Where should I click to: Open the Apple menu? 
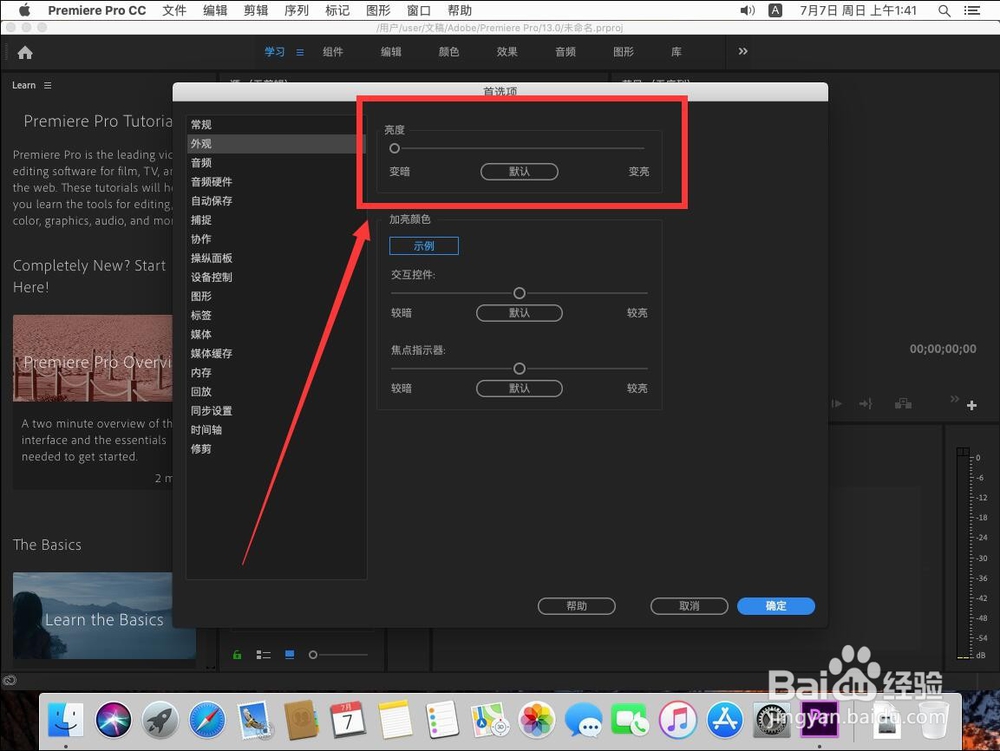point(25,10)
